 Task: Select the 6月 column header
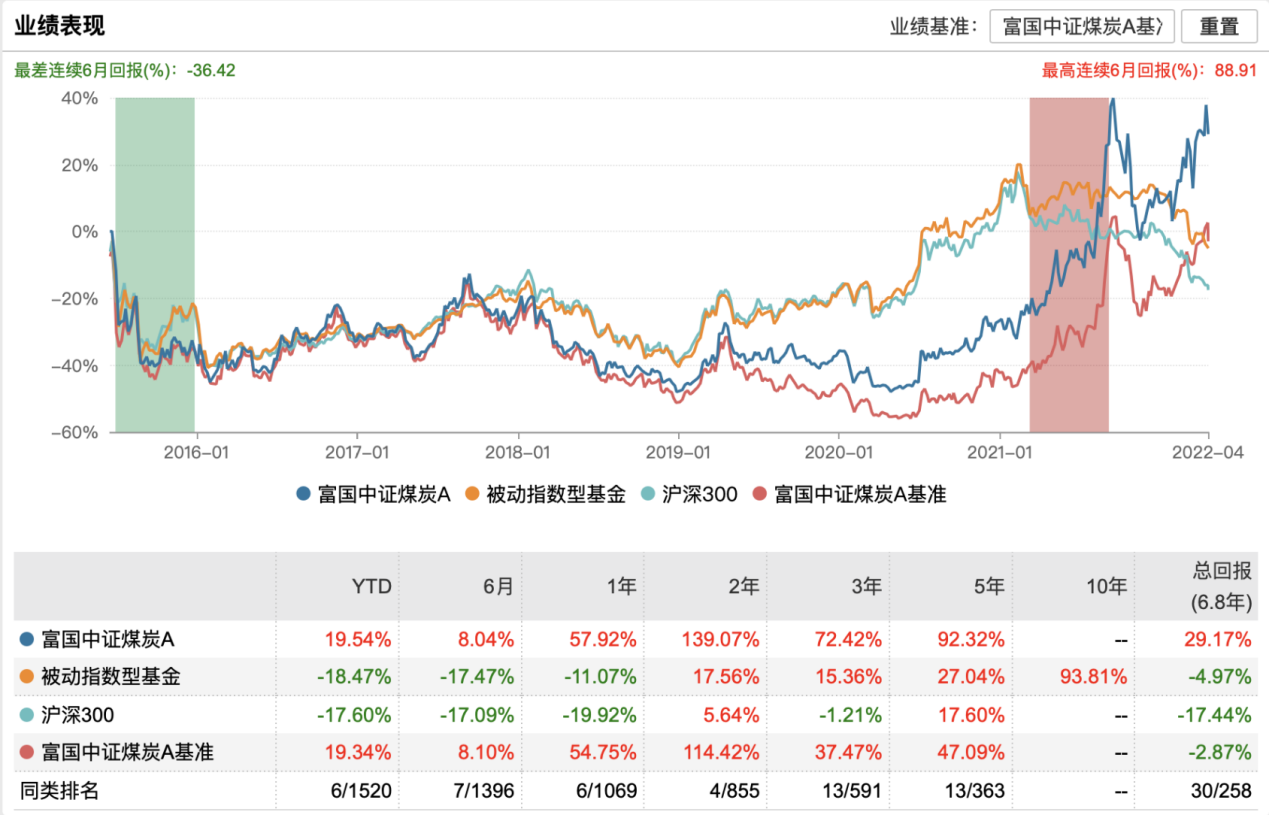pyautogui.click(x=498, y=586)
